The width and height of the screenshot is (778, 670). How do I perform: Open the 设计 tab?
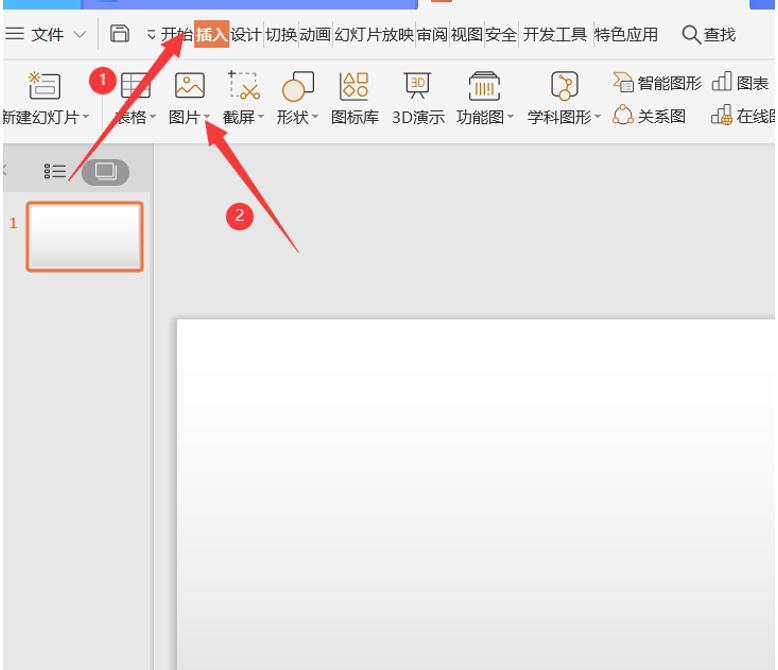246,35
